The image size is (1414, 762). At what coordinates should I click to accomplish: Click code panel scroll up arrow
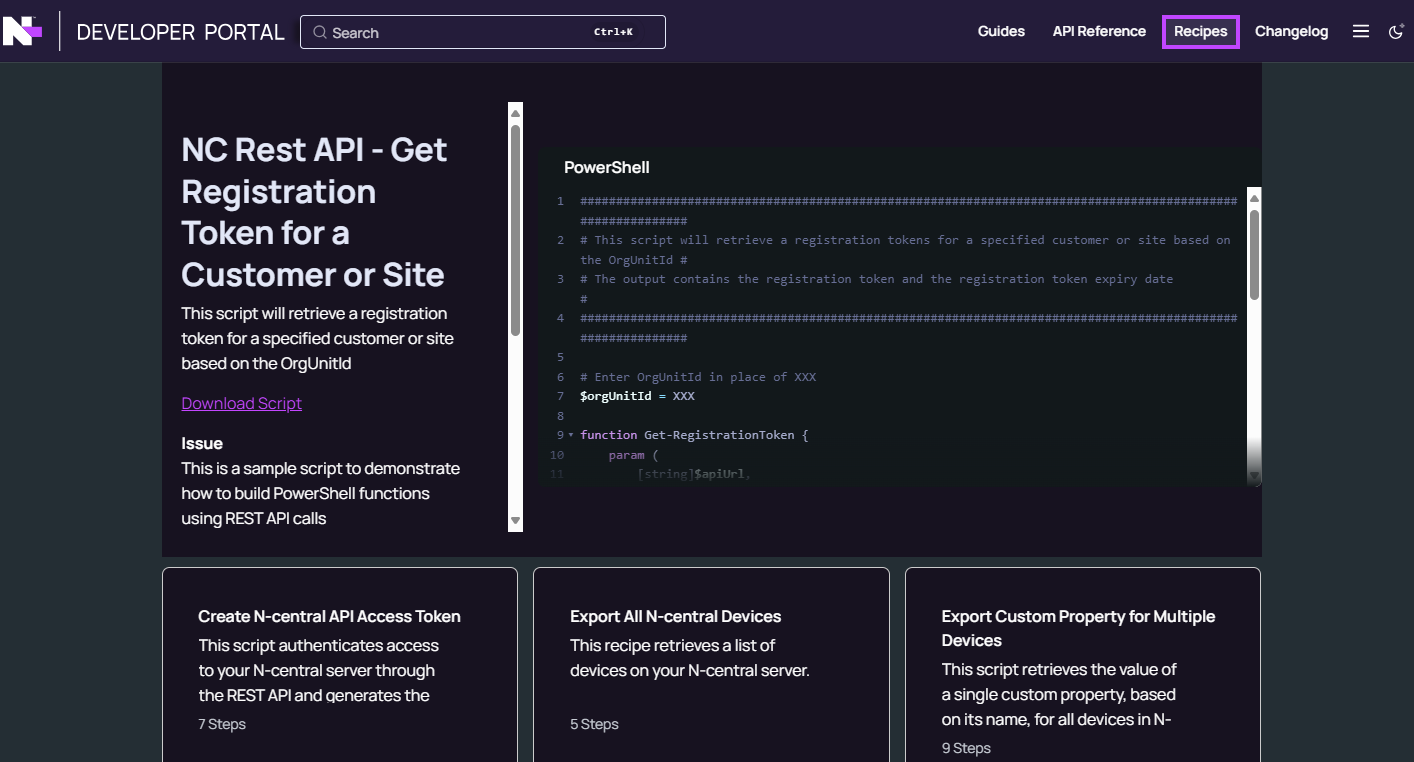point(1254,197)
